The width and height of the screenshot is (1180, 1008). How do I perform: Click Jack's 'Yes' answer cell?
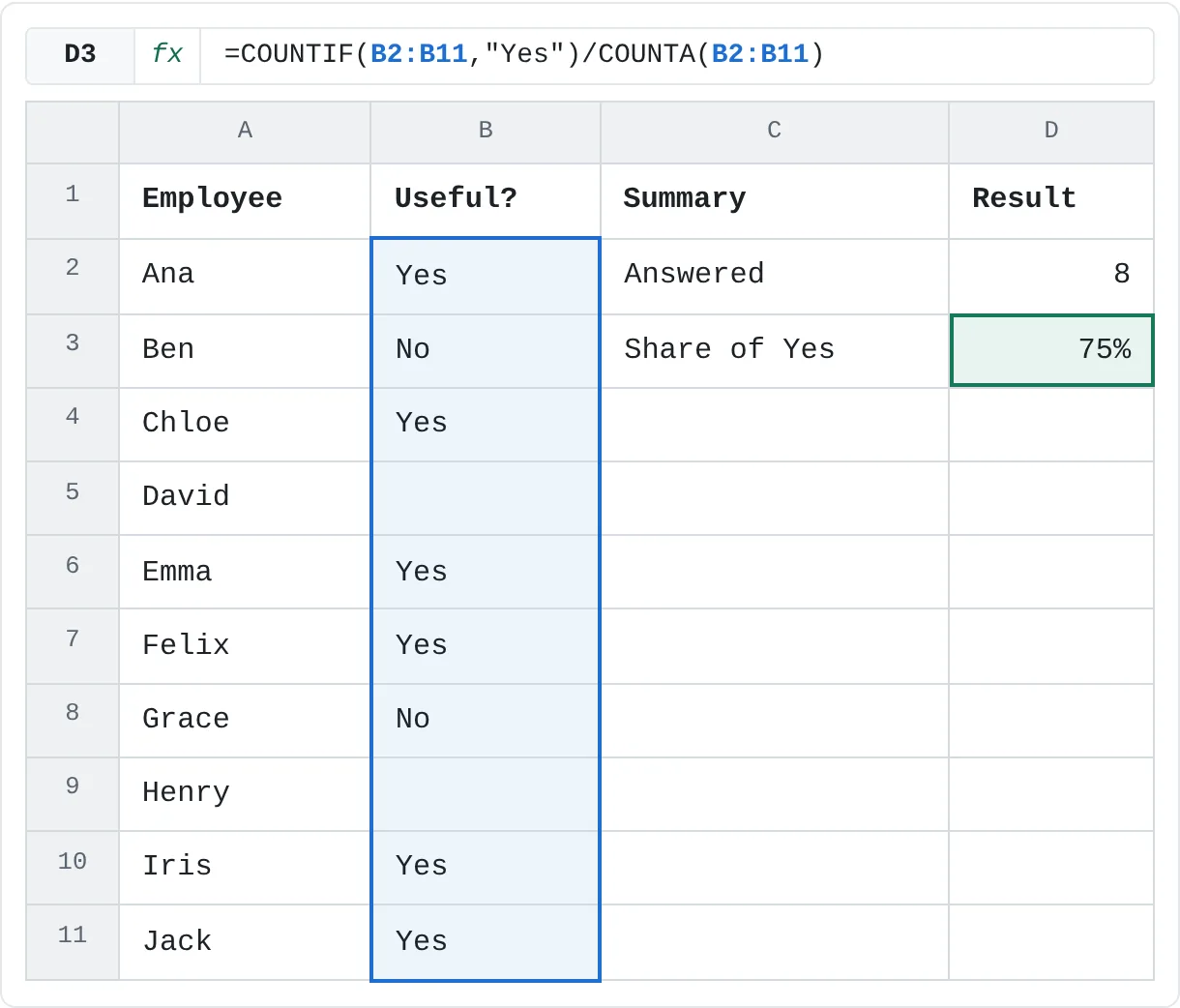(486, 942)
